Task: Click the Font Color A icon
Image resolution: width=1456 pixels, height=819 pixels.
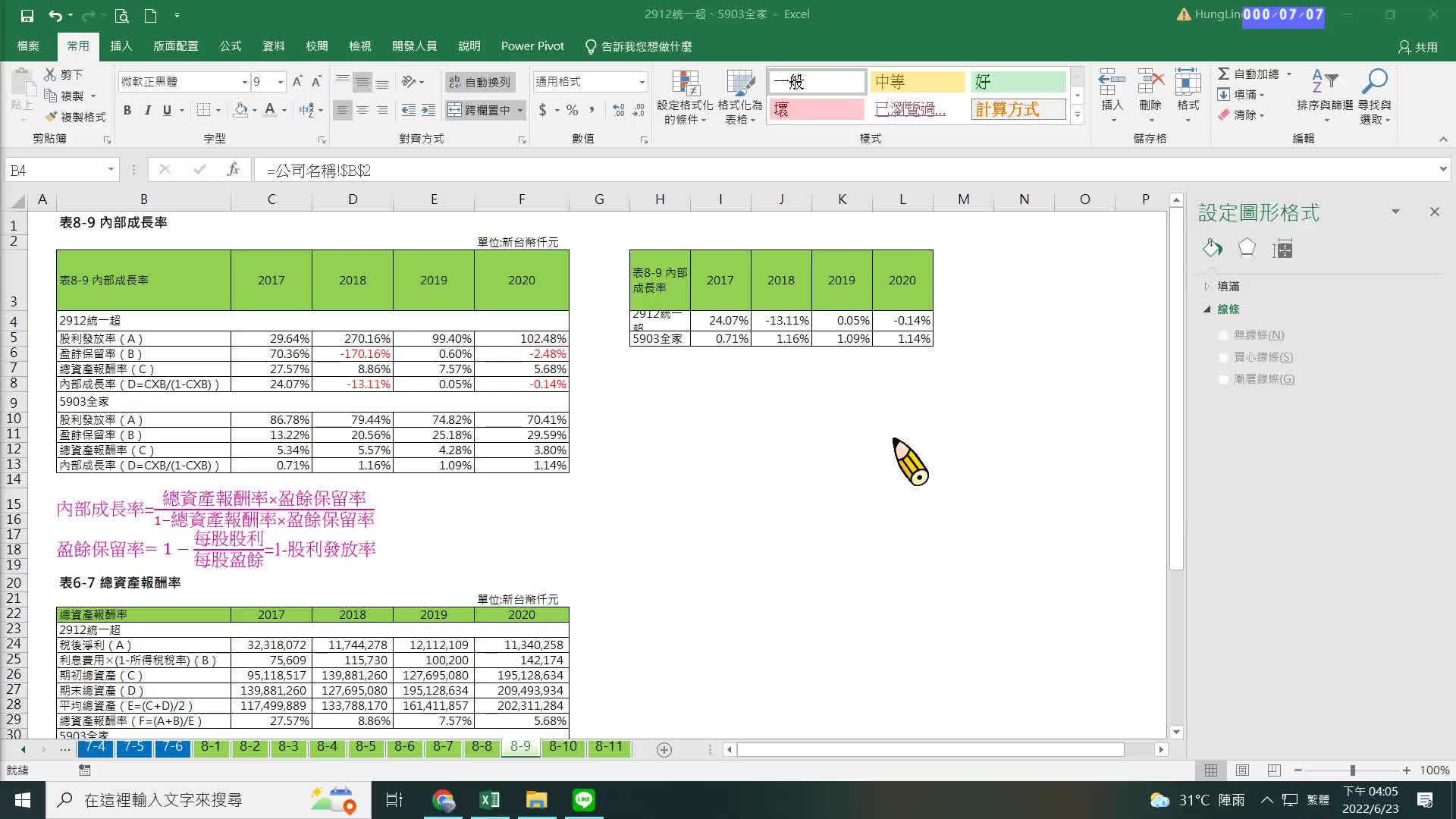Action: pyautogui.click(x=270, y=110)
